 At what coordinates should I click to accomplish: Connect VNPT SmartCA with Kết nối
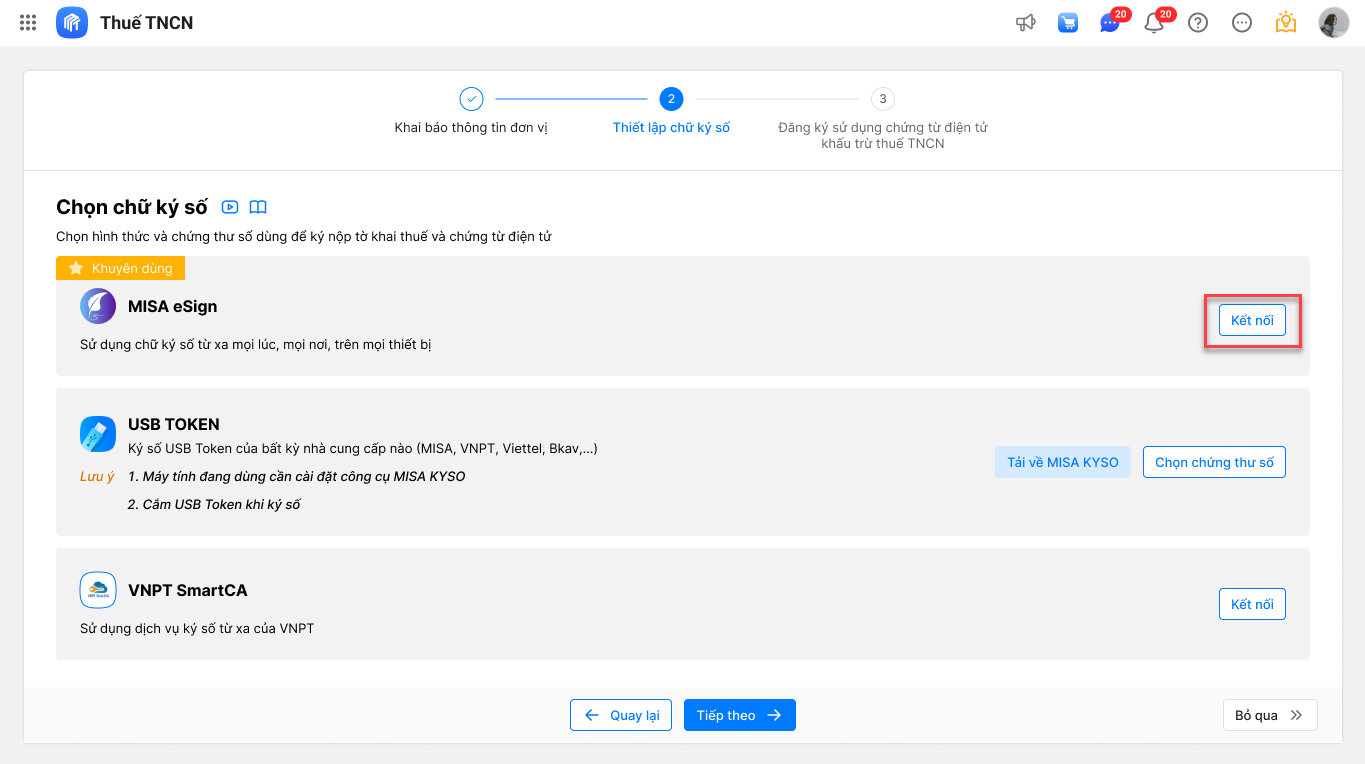[1252, 604]
